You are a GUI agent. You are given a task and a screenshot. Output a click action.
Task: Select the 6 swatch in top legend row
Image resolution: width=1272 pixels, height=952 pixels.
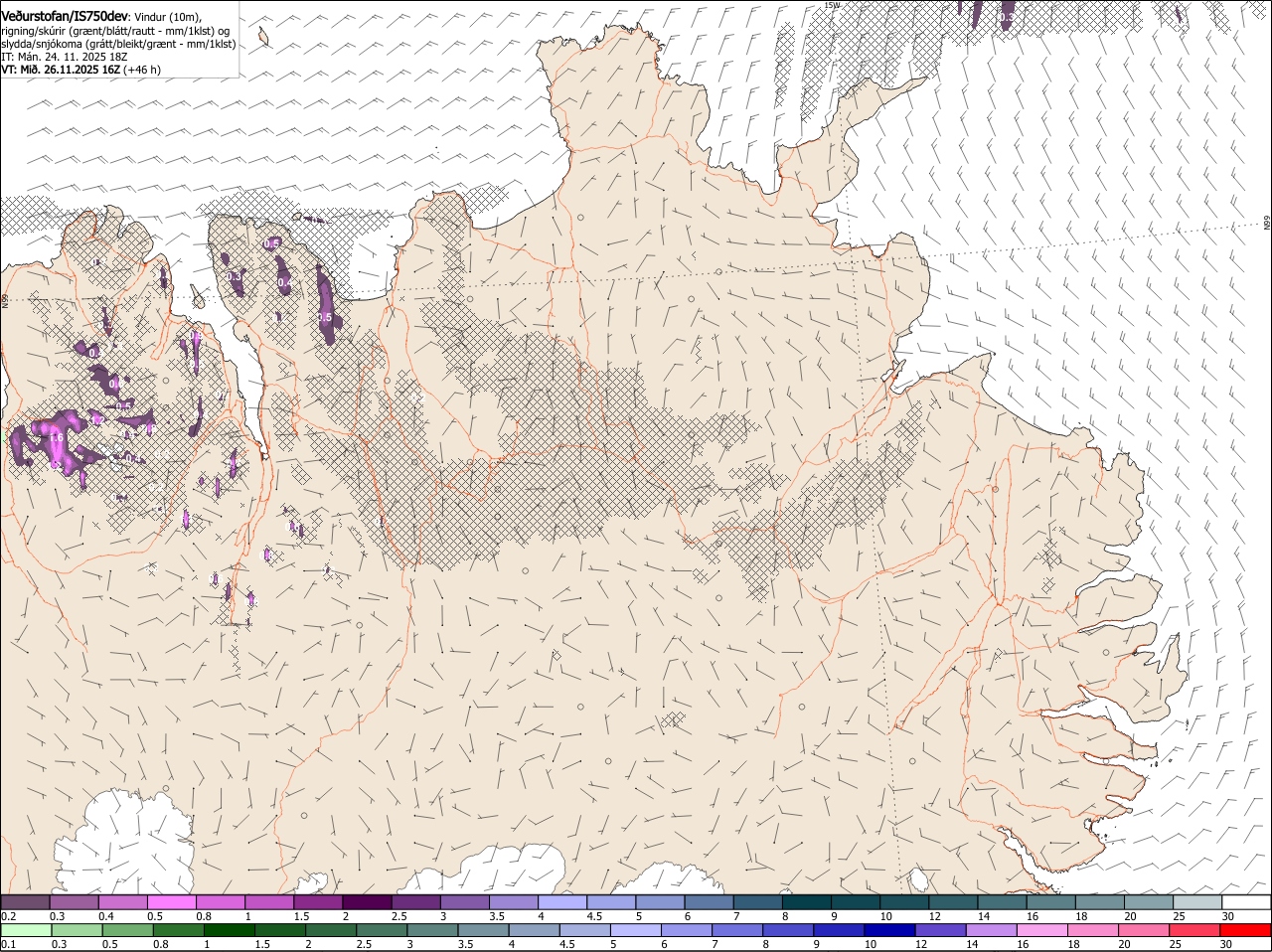(709, 901)
